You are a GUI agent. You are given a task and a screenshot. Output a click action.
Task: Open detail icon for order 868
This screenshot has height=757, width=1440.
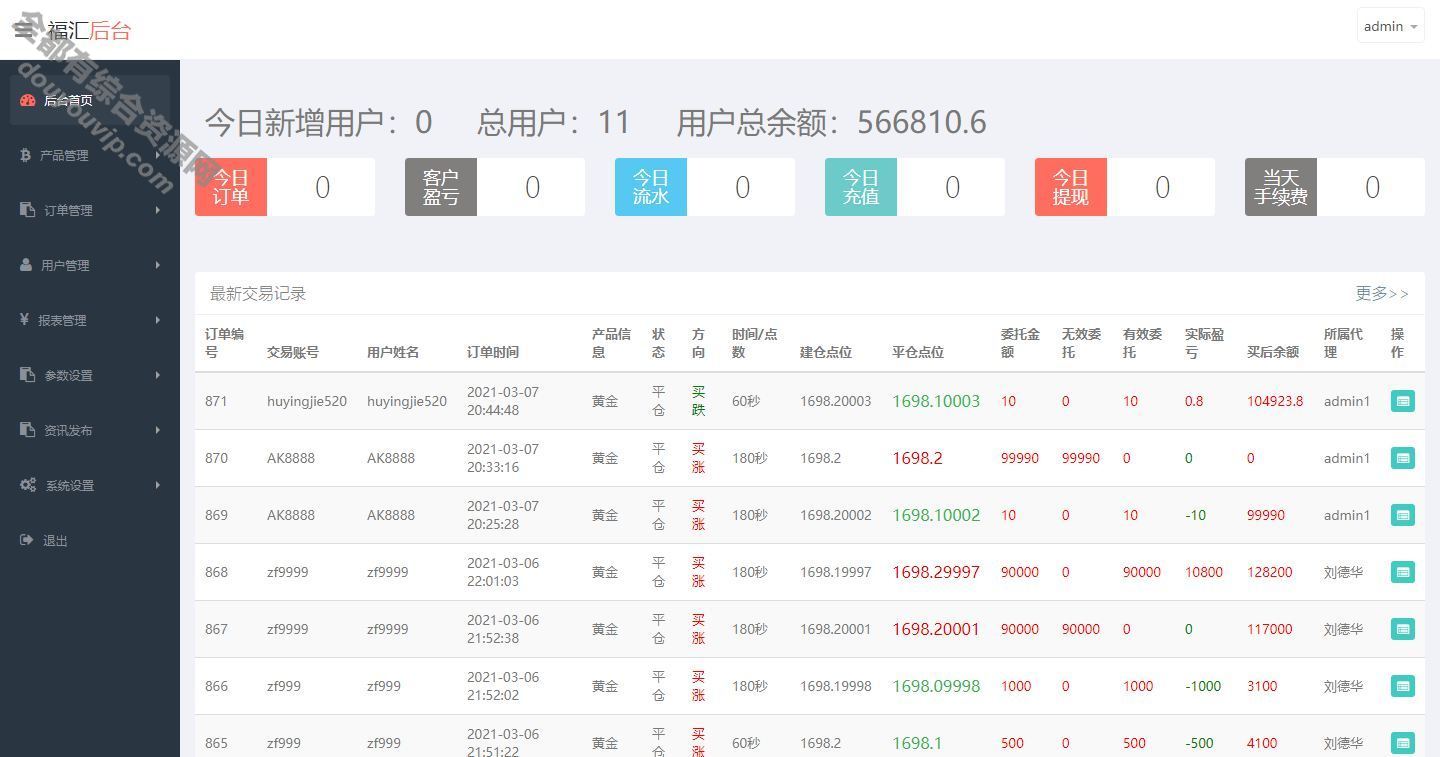coord(1403,572)
